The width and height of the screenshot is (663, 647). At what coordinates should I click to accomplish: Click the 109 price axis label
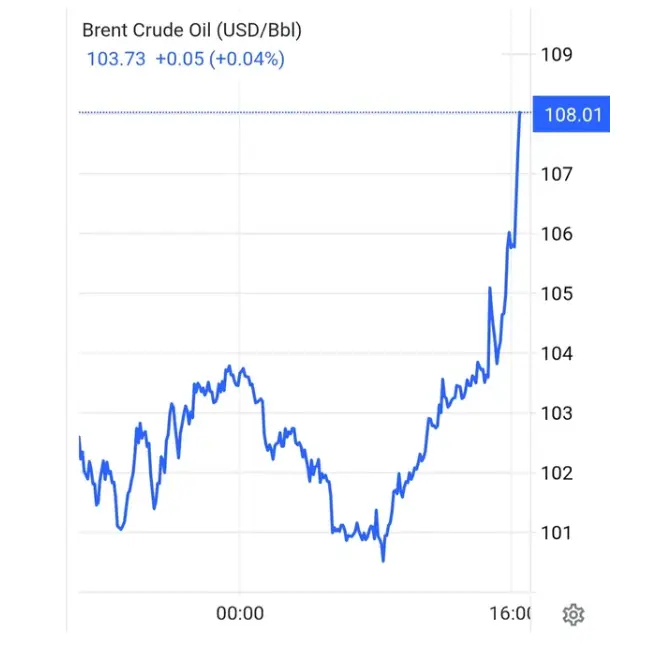click(557, 54)
